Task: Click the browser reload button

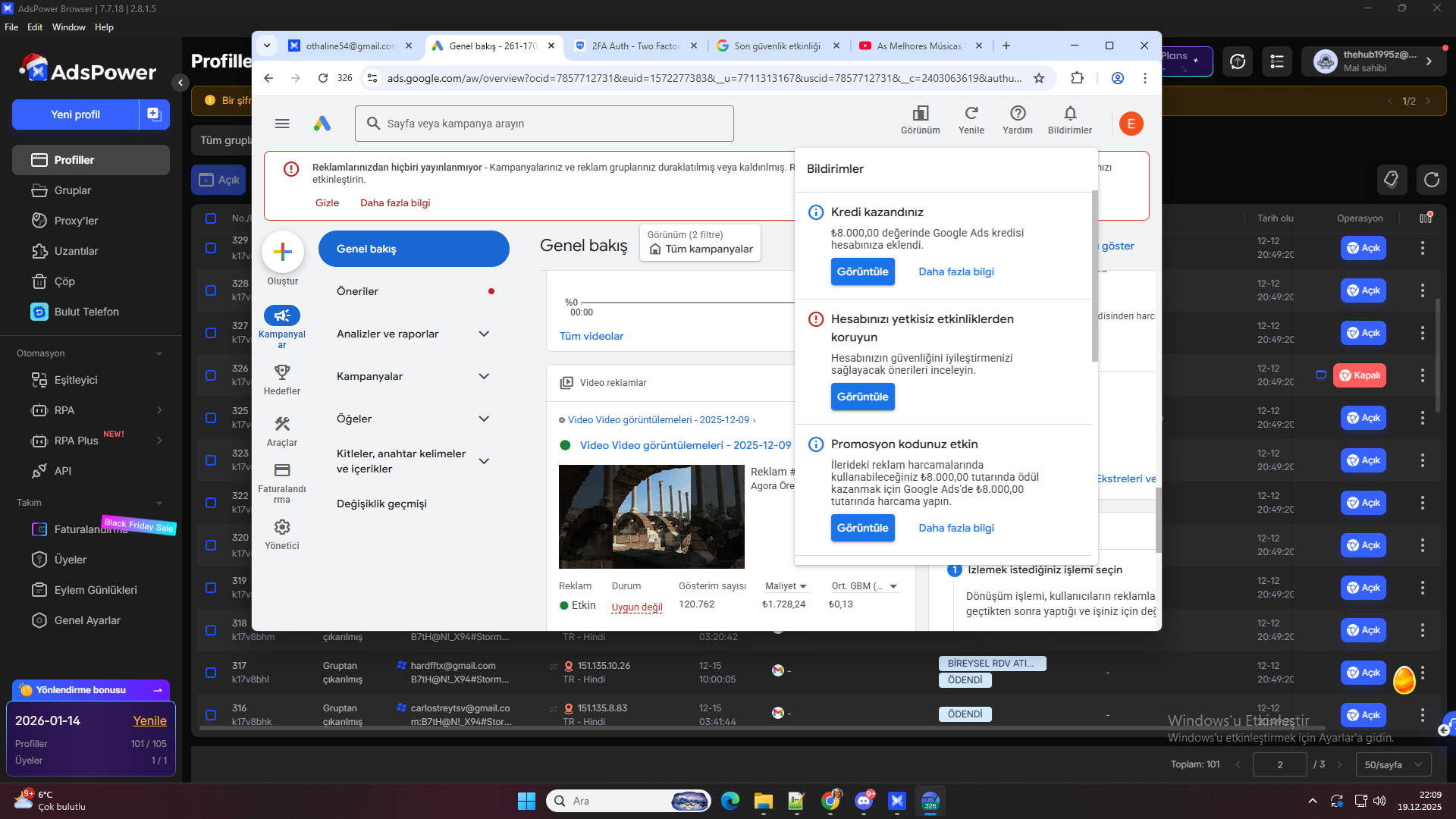Action: 323,78
